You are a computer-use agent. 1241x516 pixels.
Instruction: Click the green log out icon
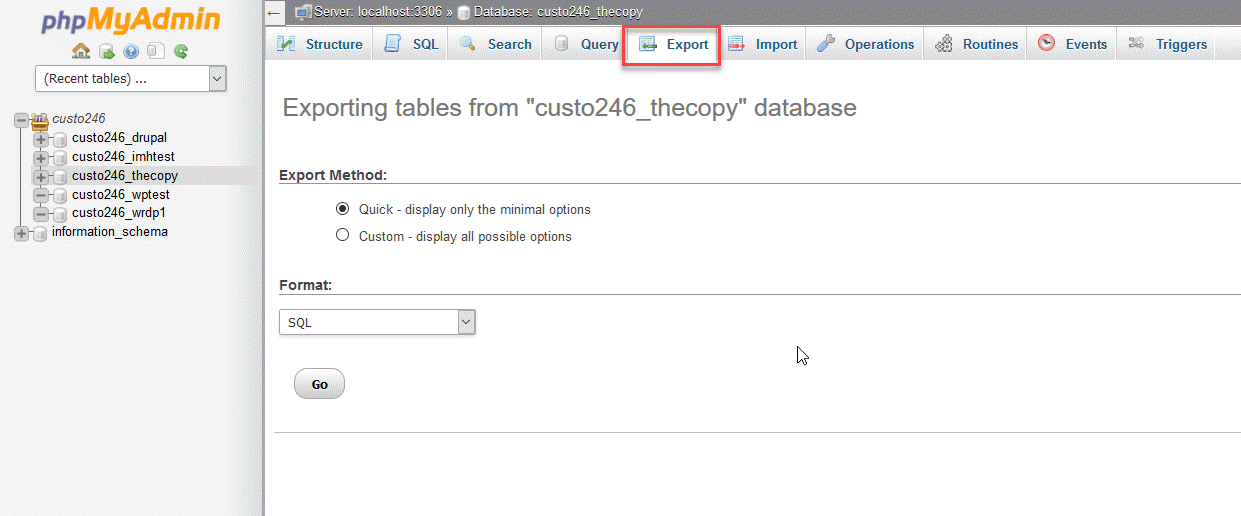pos(106,51)
